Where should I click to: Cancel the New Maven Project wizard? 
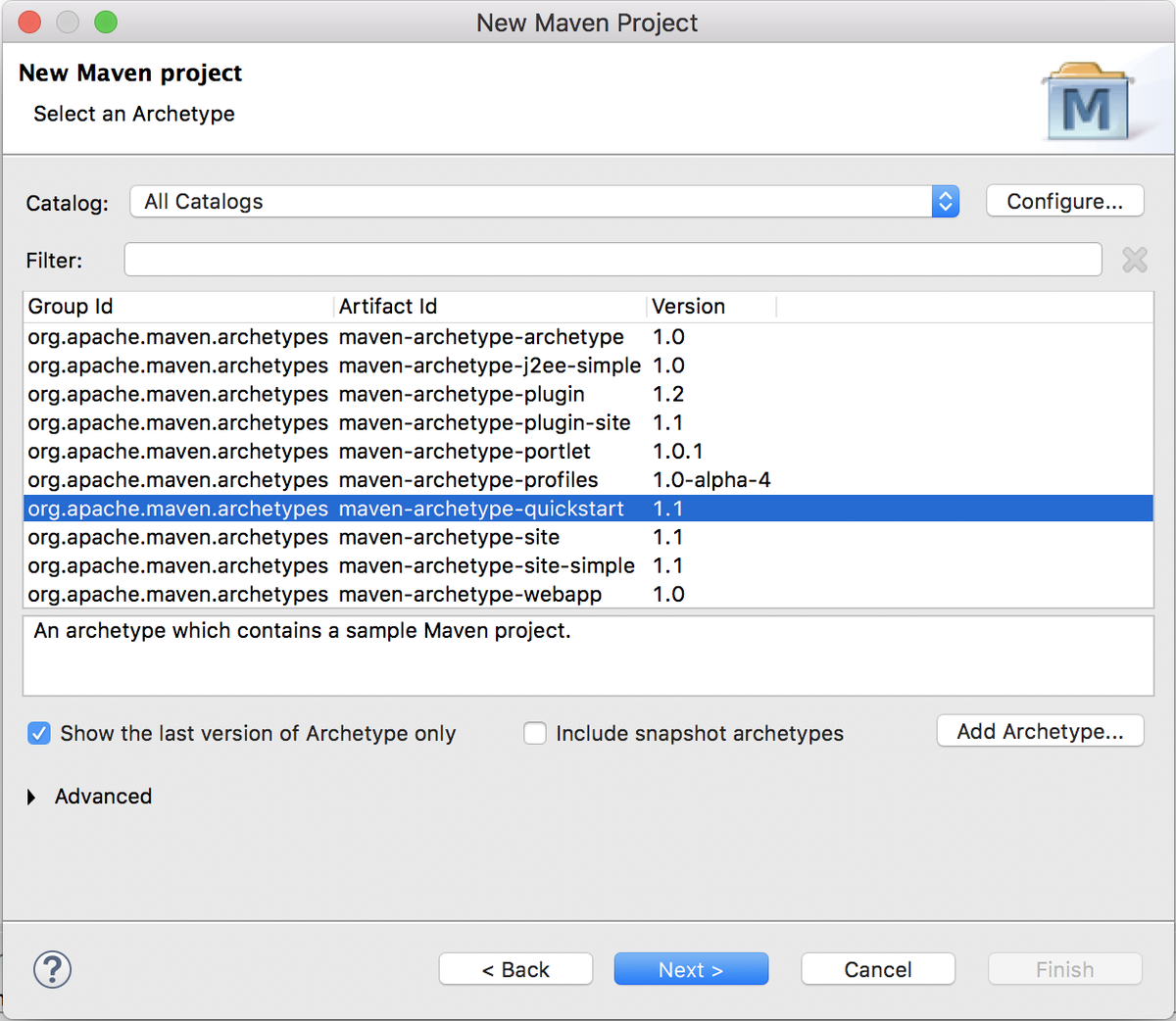pyautogui.click(x=878, y=969)
